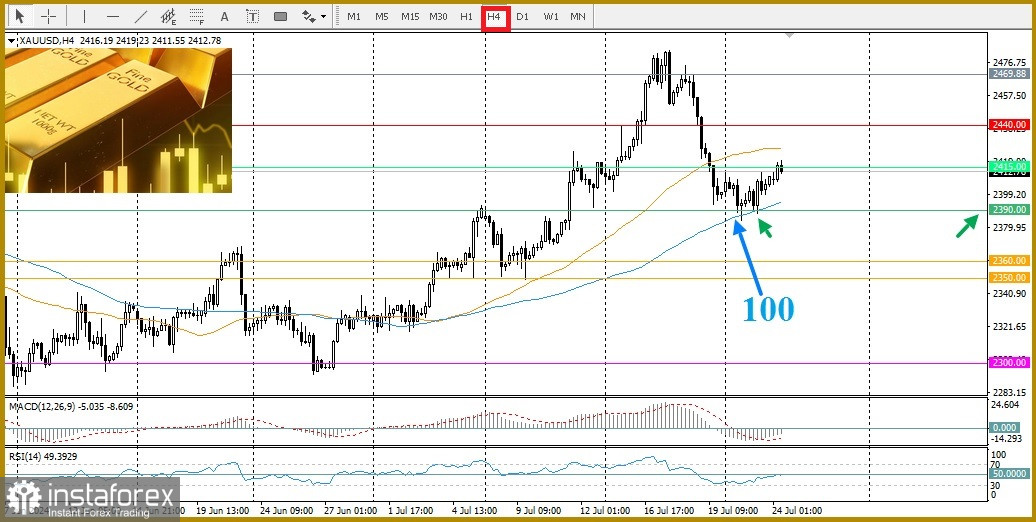Click the 2350.00 price level label
The height and width of the screenshot is (522, 1036).
1009,278
